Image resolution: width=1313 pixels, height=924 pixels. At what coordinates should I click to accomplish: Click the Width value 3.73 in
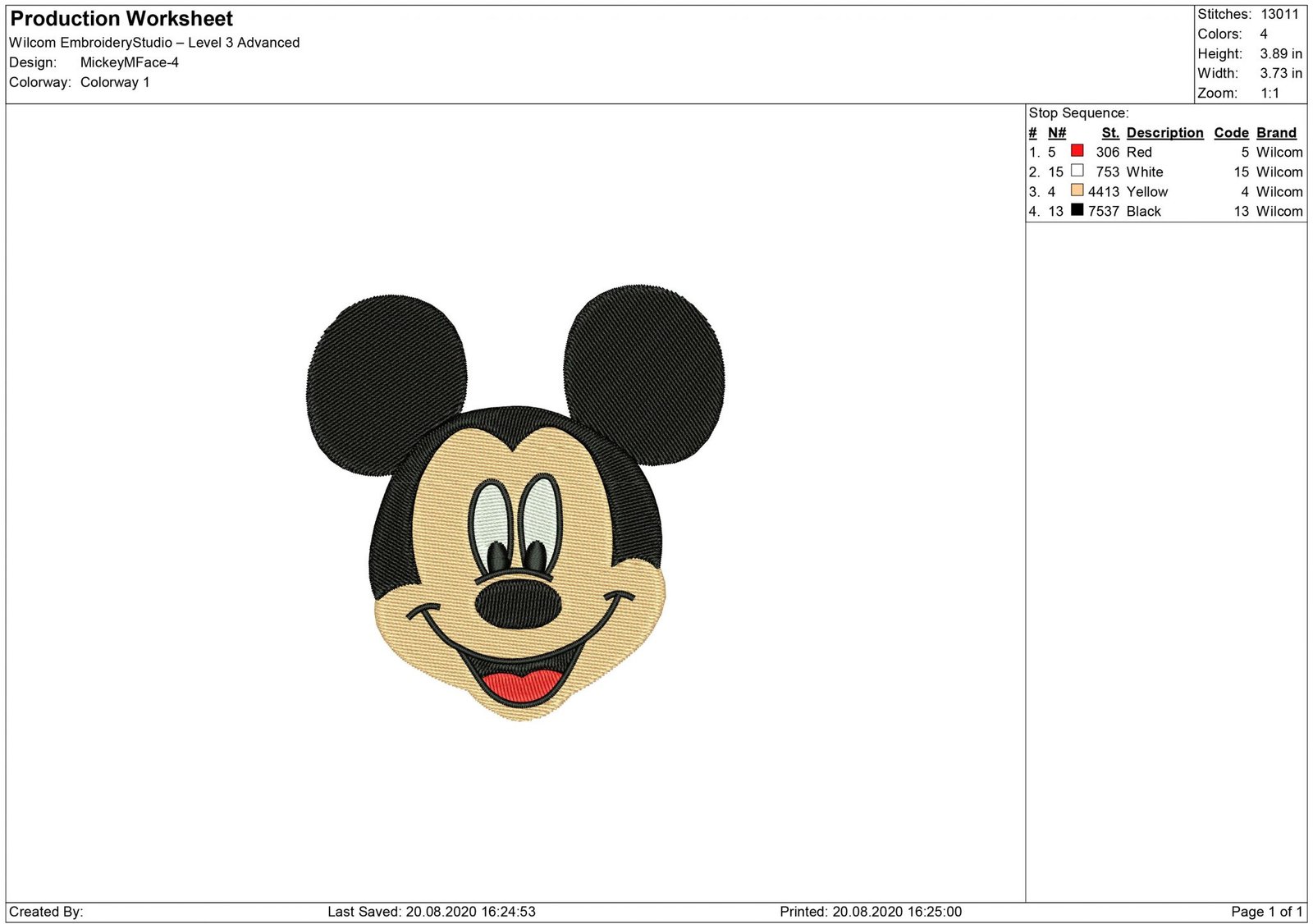click(1279, 73)
